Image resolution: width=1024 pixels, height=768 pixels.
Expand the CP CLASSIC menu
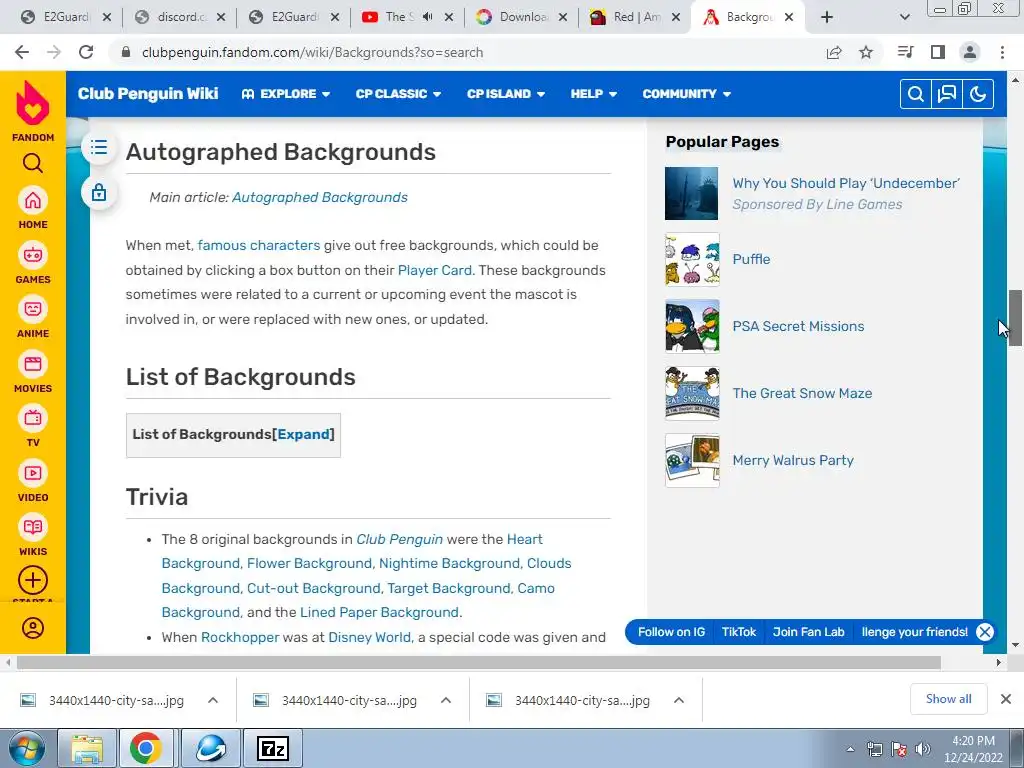coord(398,94)
